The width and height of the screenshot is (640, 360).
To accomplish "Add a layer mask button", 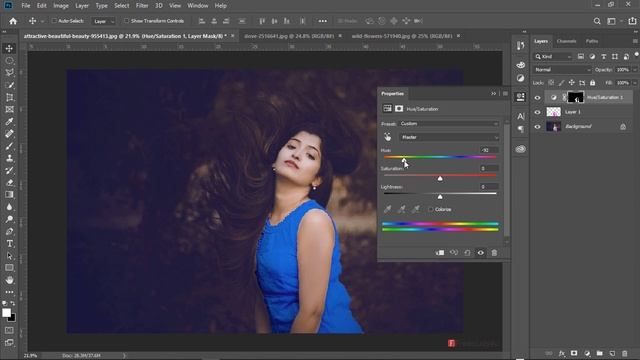I will pyautogui.click(x=574, y=353).
